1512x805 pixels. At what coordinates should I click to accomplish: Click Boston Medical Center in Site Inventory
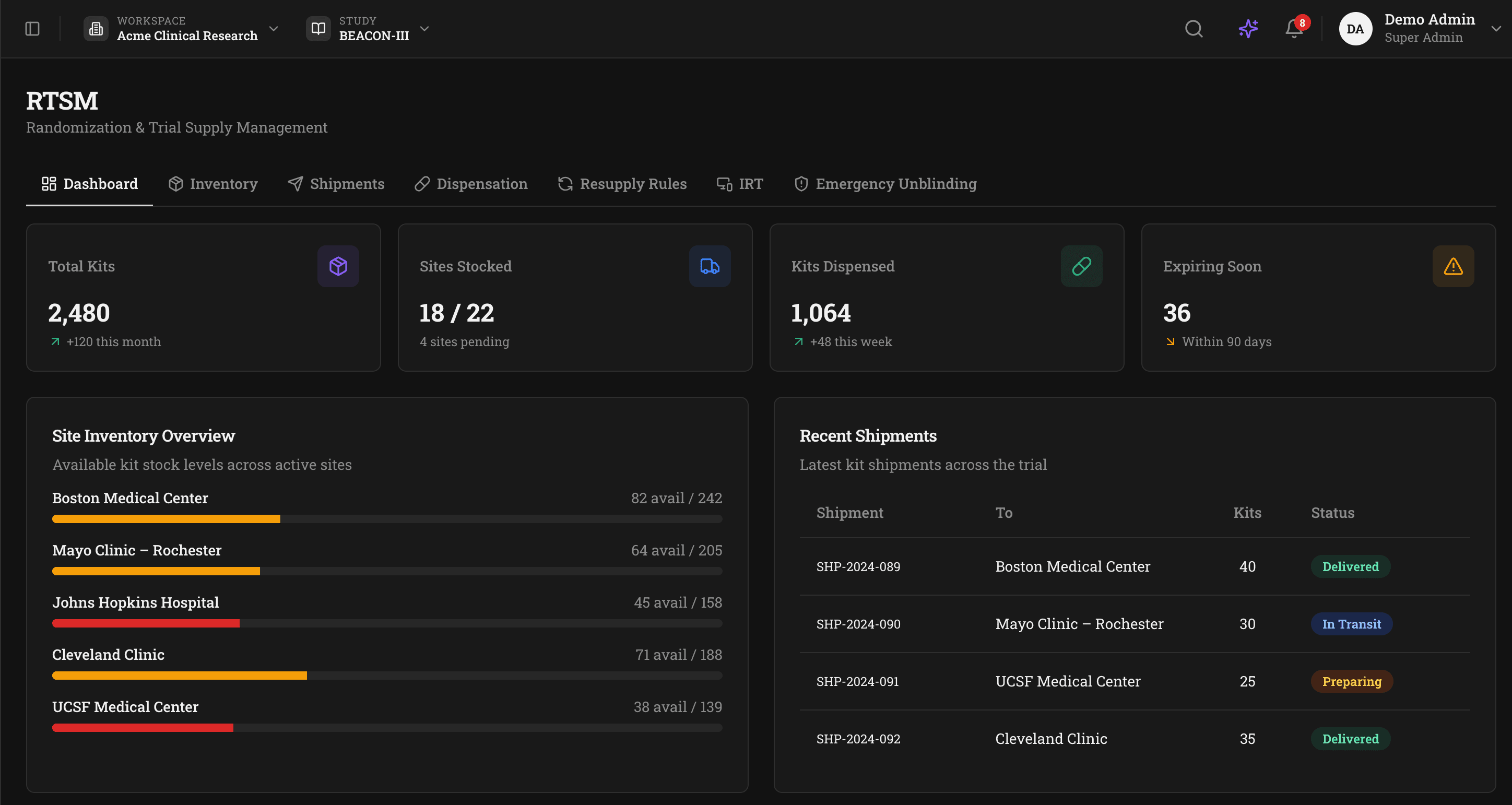[129, 498]
